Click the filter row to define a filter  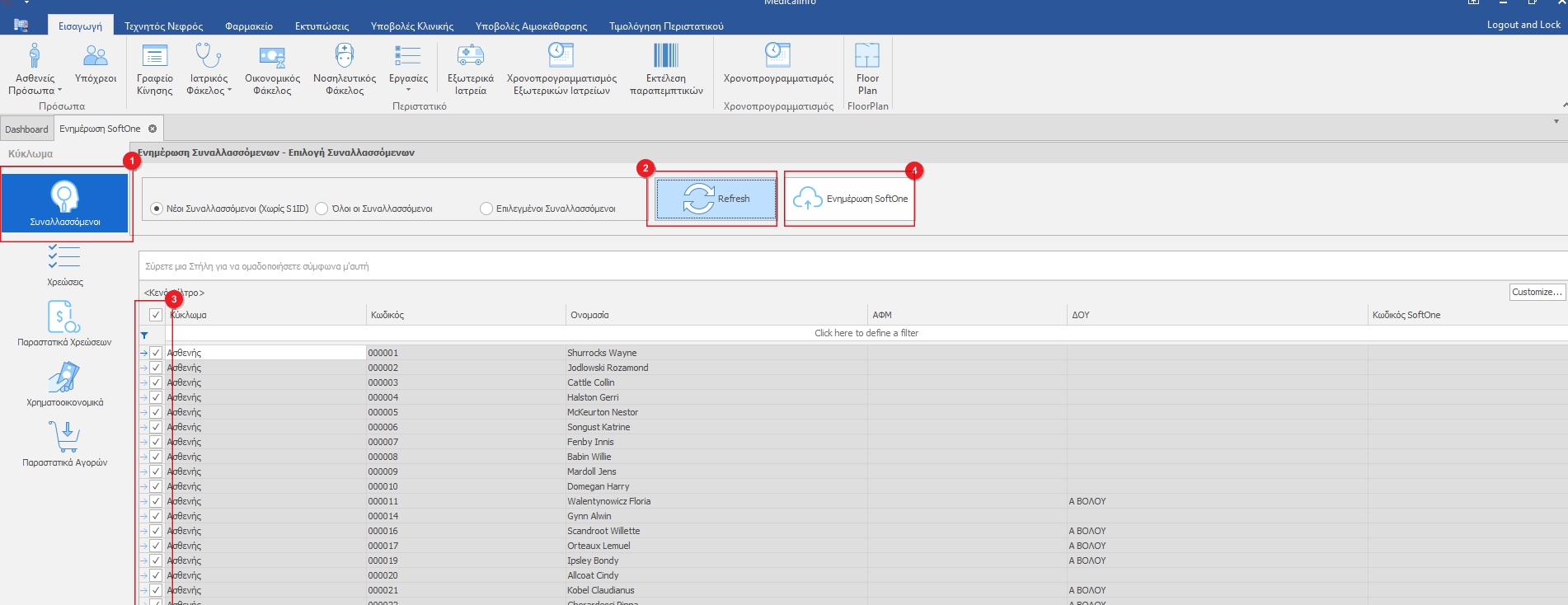[866, 333]
